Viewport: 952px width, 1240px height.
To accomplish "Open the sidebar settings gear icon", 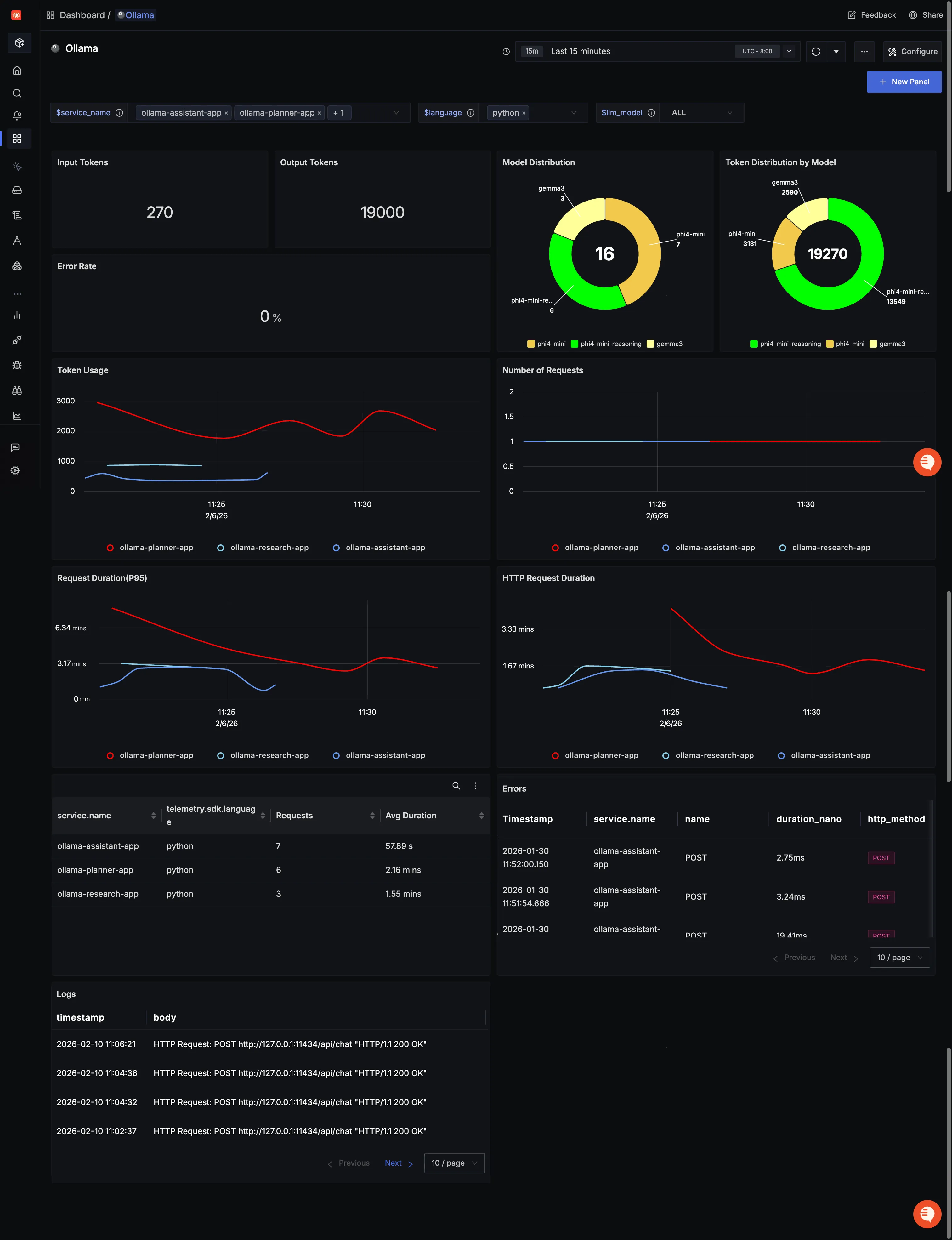I will (16, 470).
